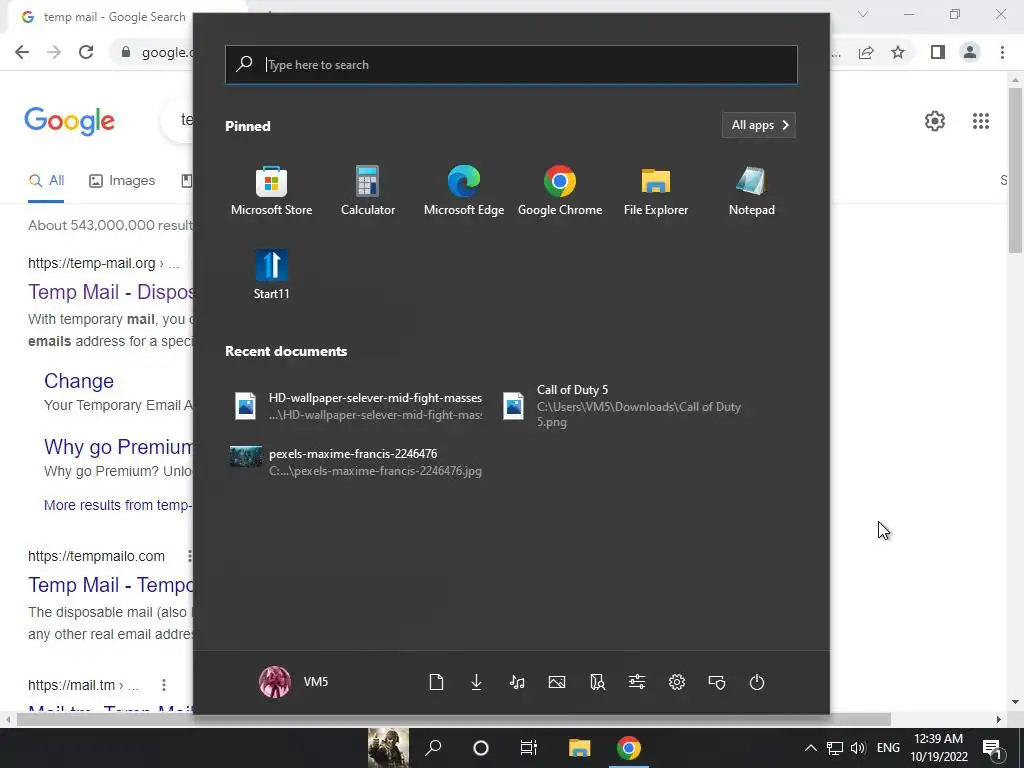Open Documents folder icon in Start footer
The width and height of the screenshot is (1024, 768).
(x=436, y=682)
